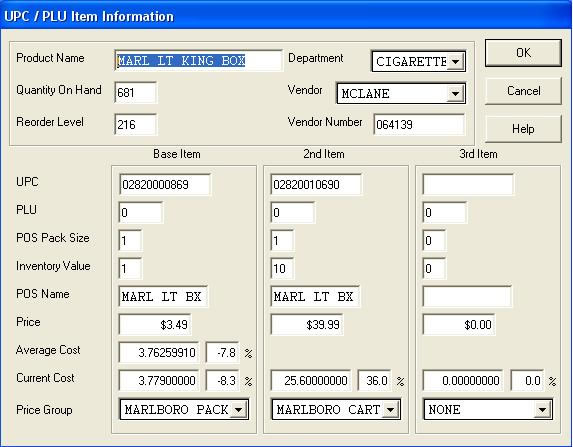Click Average Cost percent field -7.8
573x447 pixels.
(x=223, y=352)
